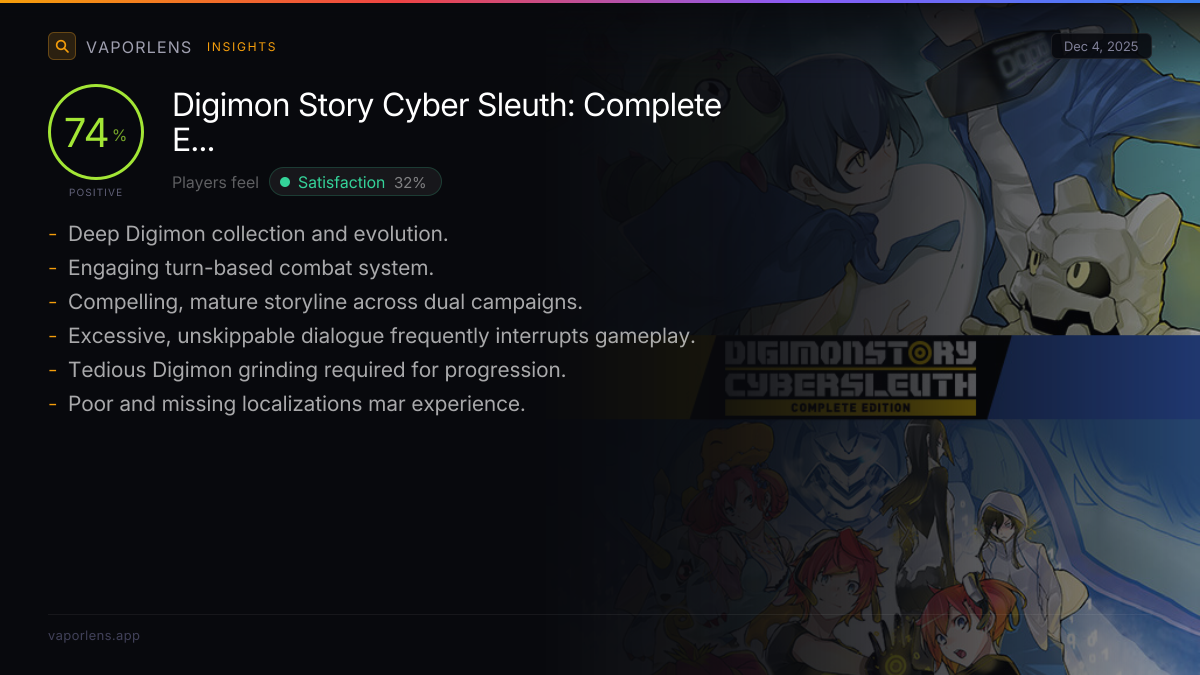Select the "Compelling, mature storyline" point
The image size is (1200, 675).
click(325, 302)
